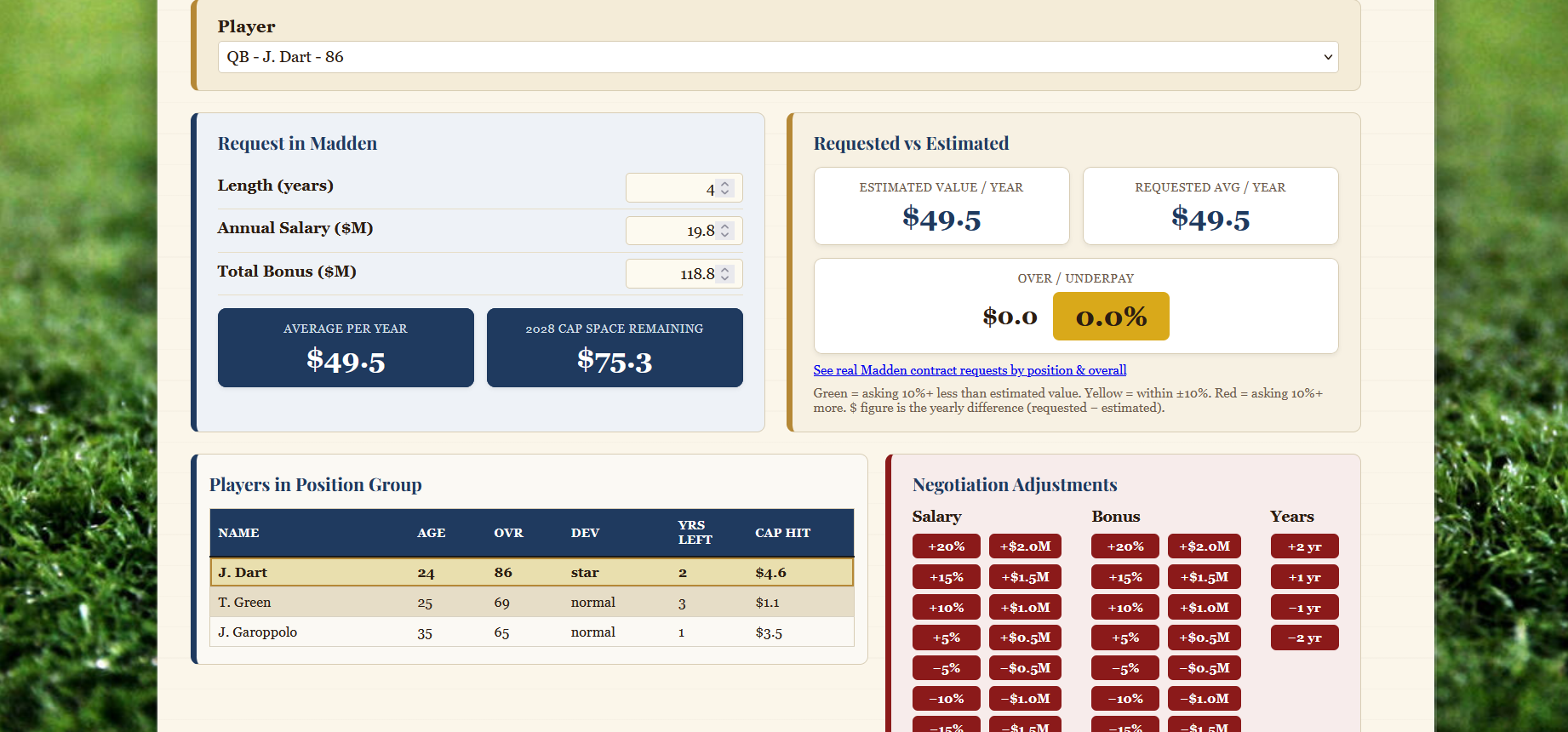The width and height of the screenshot is (1568, 732).
Task: Click the +2 yr Years button
Action: 1305,546
